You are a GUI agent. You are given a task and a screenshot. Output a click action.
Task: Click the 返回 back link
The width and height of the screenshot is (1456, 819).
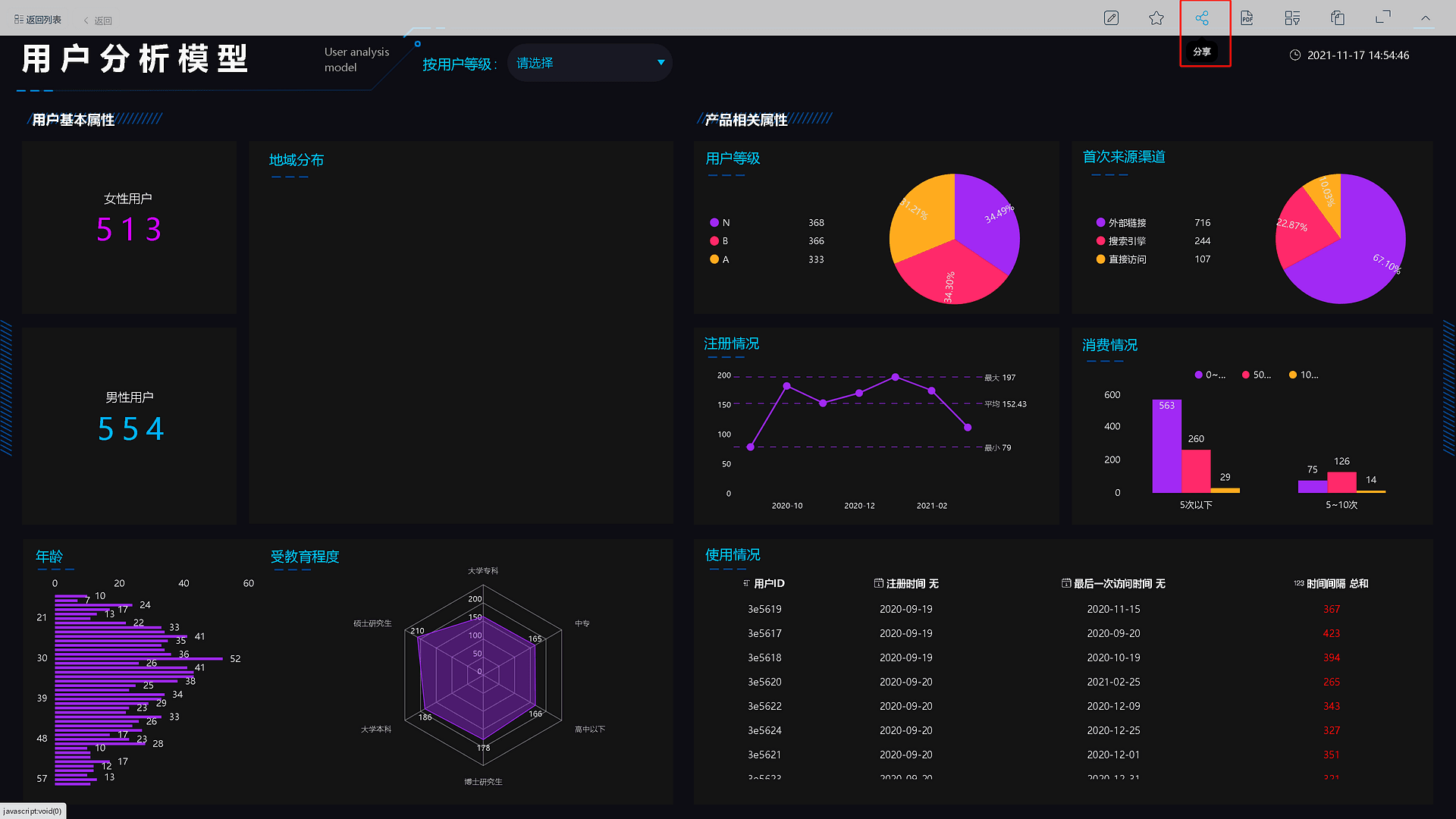point(98,20)
